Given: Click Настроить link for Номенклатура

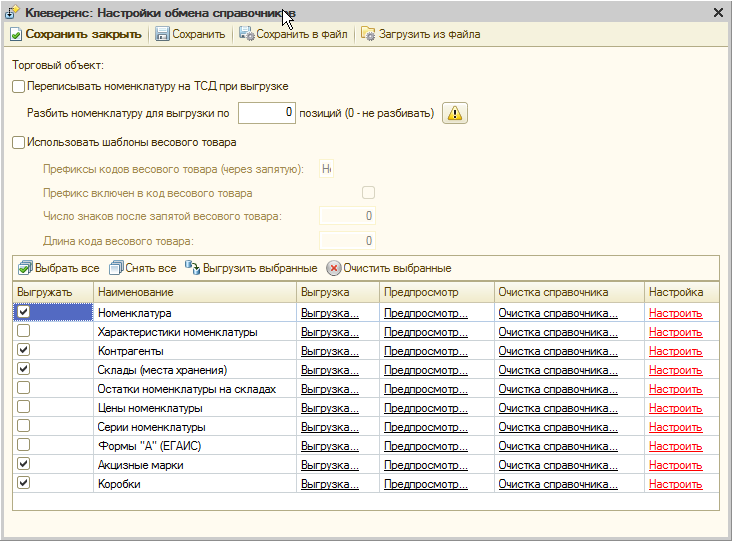Looking at the screenshot, I should pyautogui.click(x=676, y=313).
